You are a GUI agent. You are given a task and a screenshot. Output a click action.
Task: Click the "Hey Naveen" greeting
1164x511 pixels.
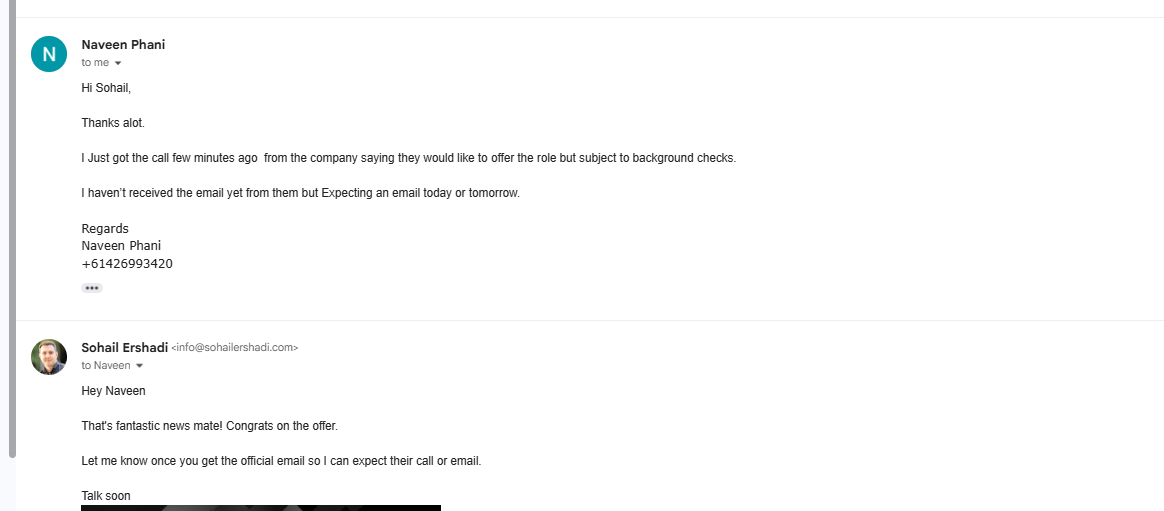click(113, 391)
